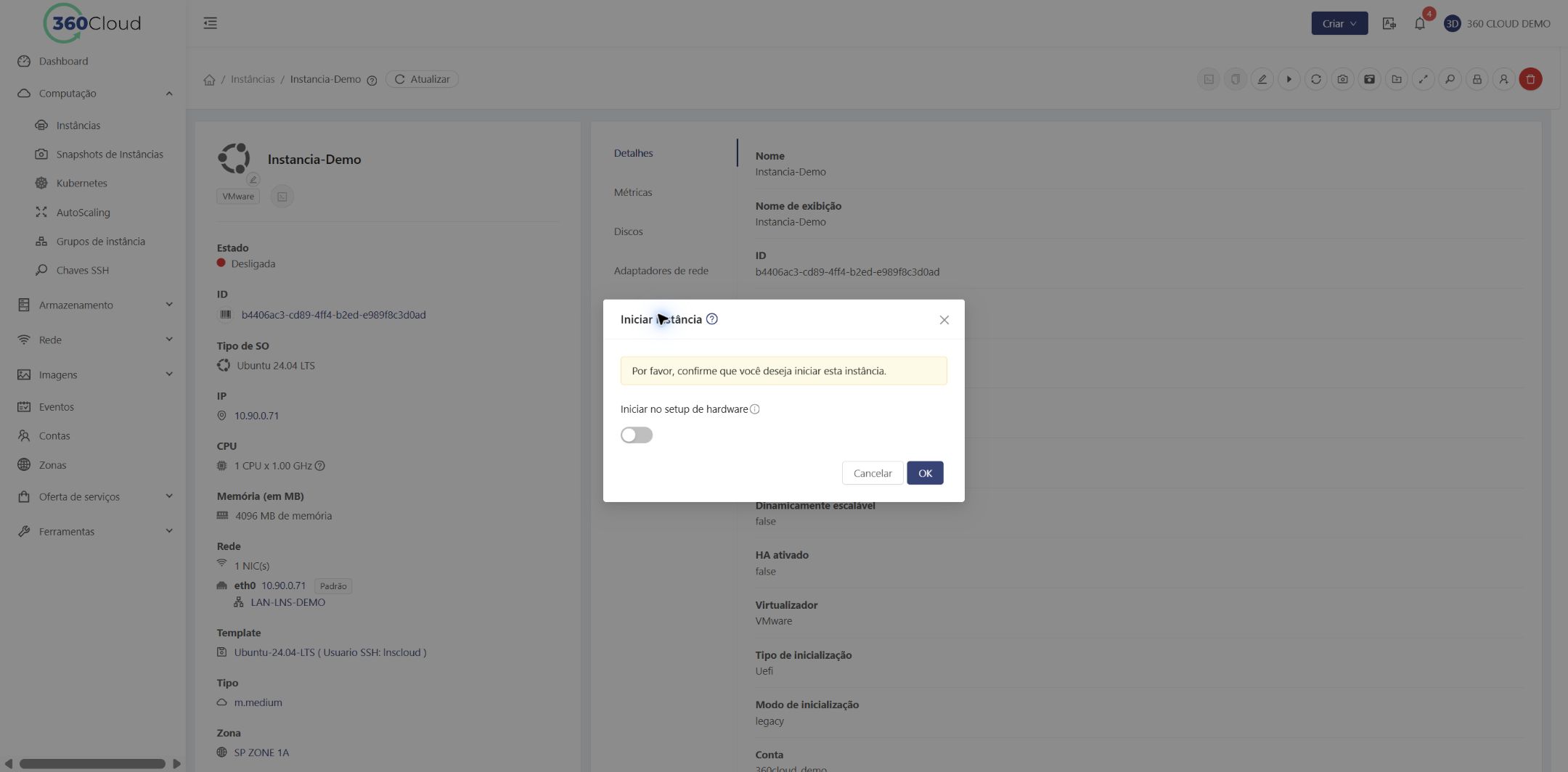The width and height of the screenshot is (1568, 772).
Task: Click the help icon next to CPU speed
Action: 319,466
